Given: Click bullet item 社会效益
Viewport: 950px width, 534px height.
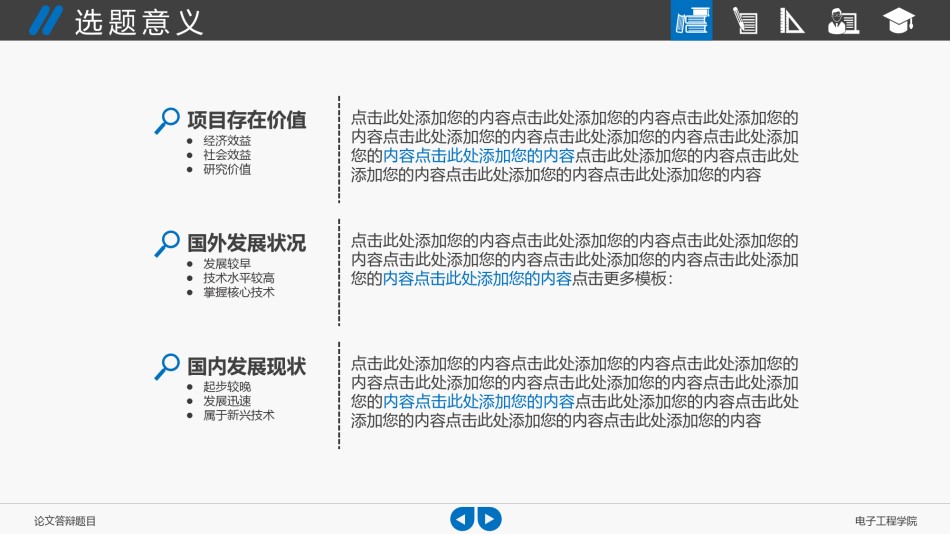Looking at the screenshot, I should click(227, 155).
